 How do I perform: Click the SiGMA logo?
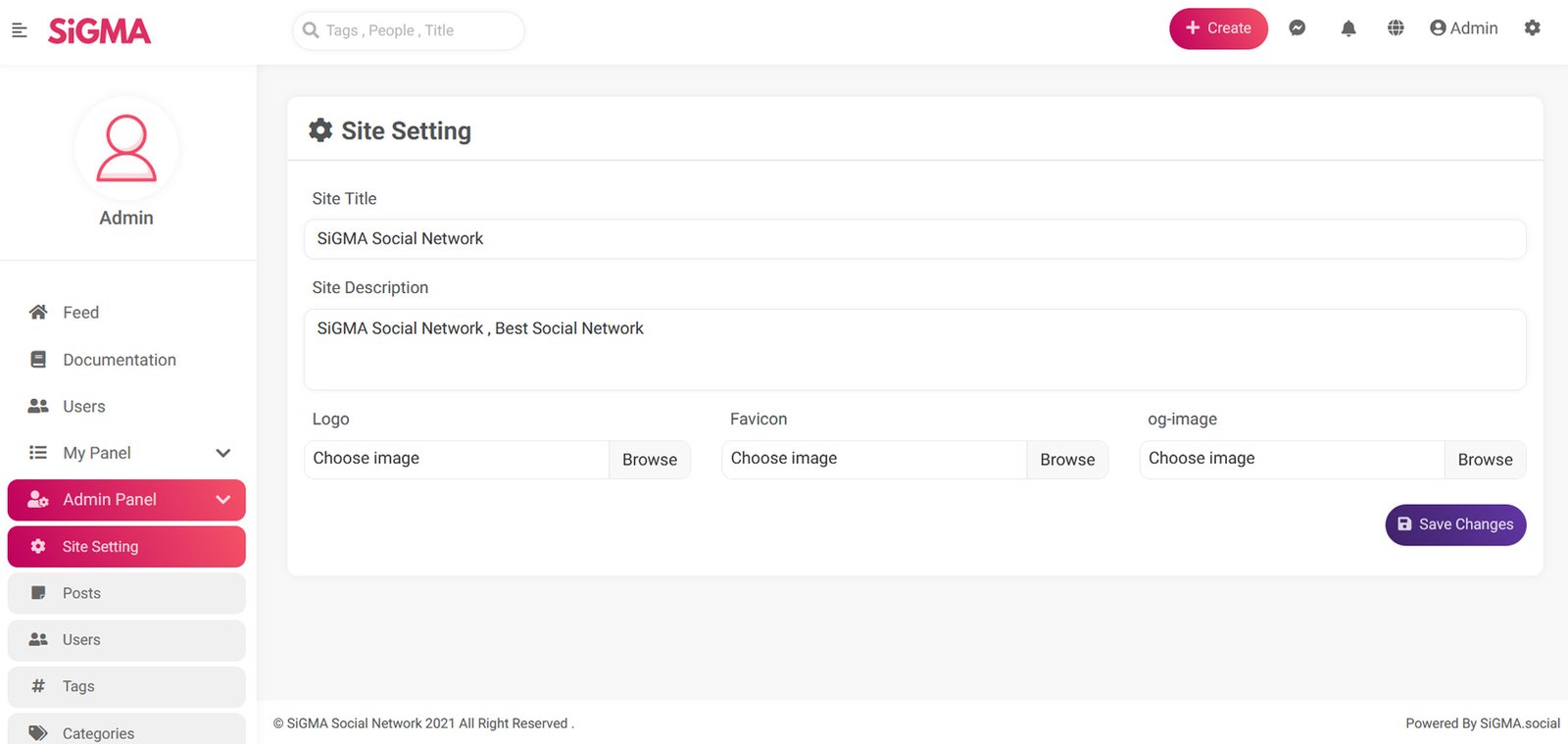[x=100, y=31]
